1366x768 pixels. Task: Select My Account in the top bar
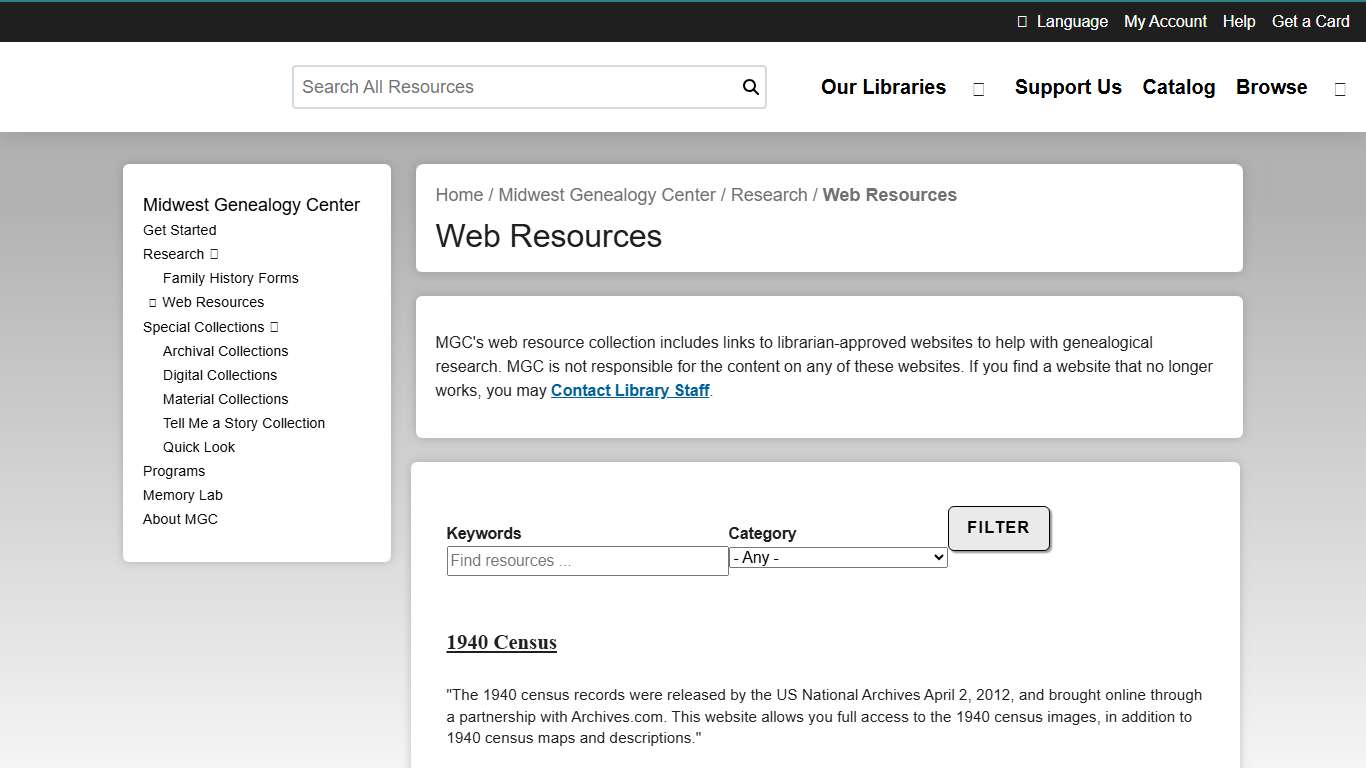[1165, 21]
